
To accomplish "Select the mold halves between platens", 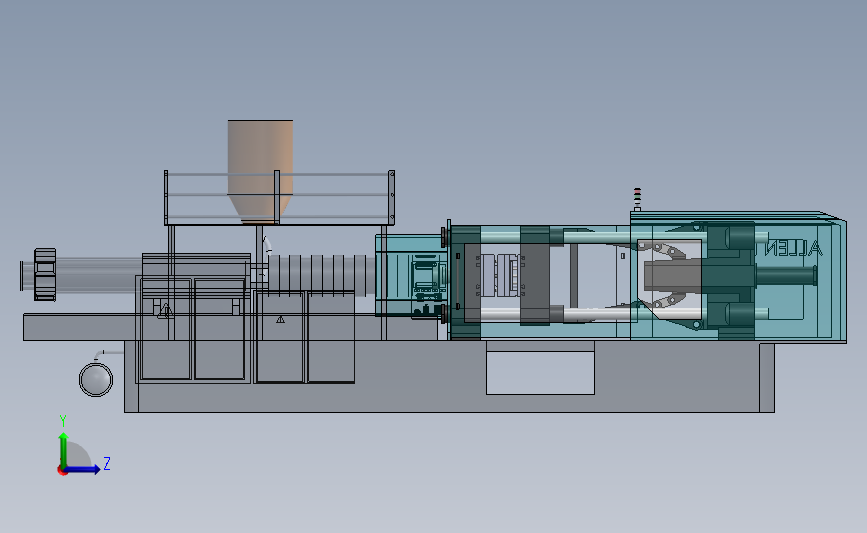I will (x=499, y=275).
